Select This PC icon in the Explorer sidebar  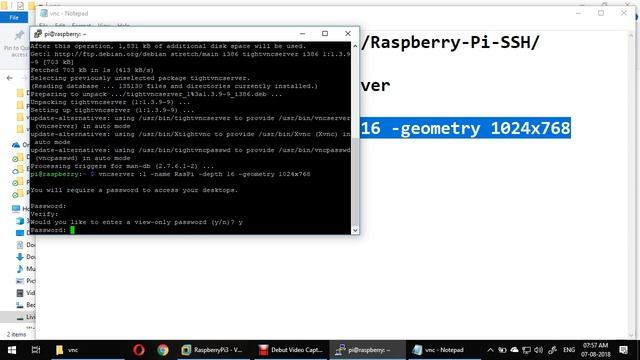pyautogui.click(x=16, y=209)
